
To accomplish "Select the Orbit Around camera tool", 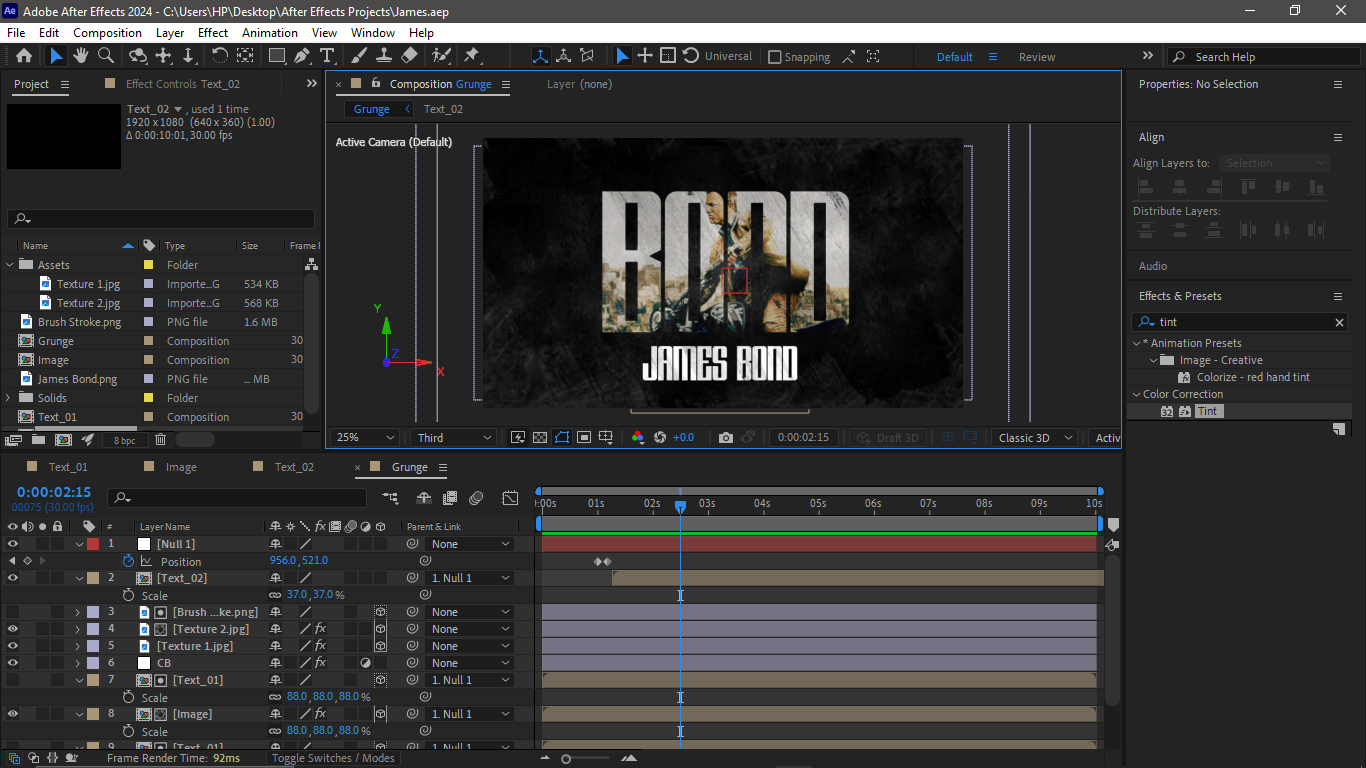I will tap(138, 56).
